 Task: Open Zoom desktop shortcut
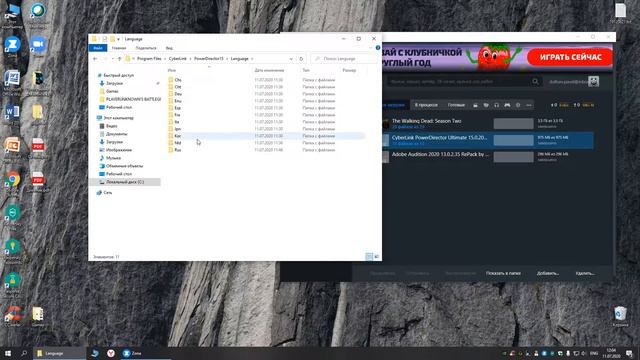38,45
